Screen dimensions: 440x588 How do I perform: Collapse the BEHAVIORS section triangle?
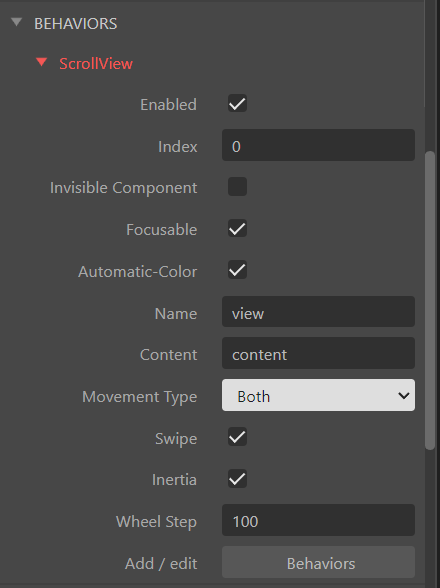tap(17, 22)
